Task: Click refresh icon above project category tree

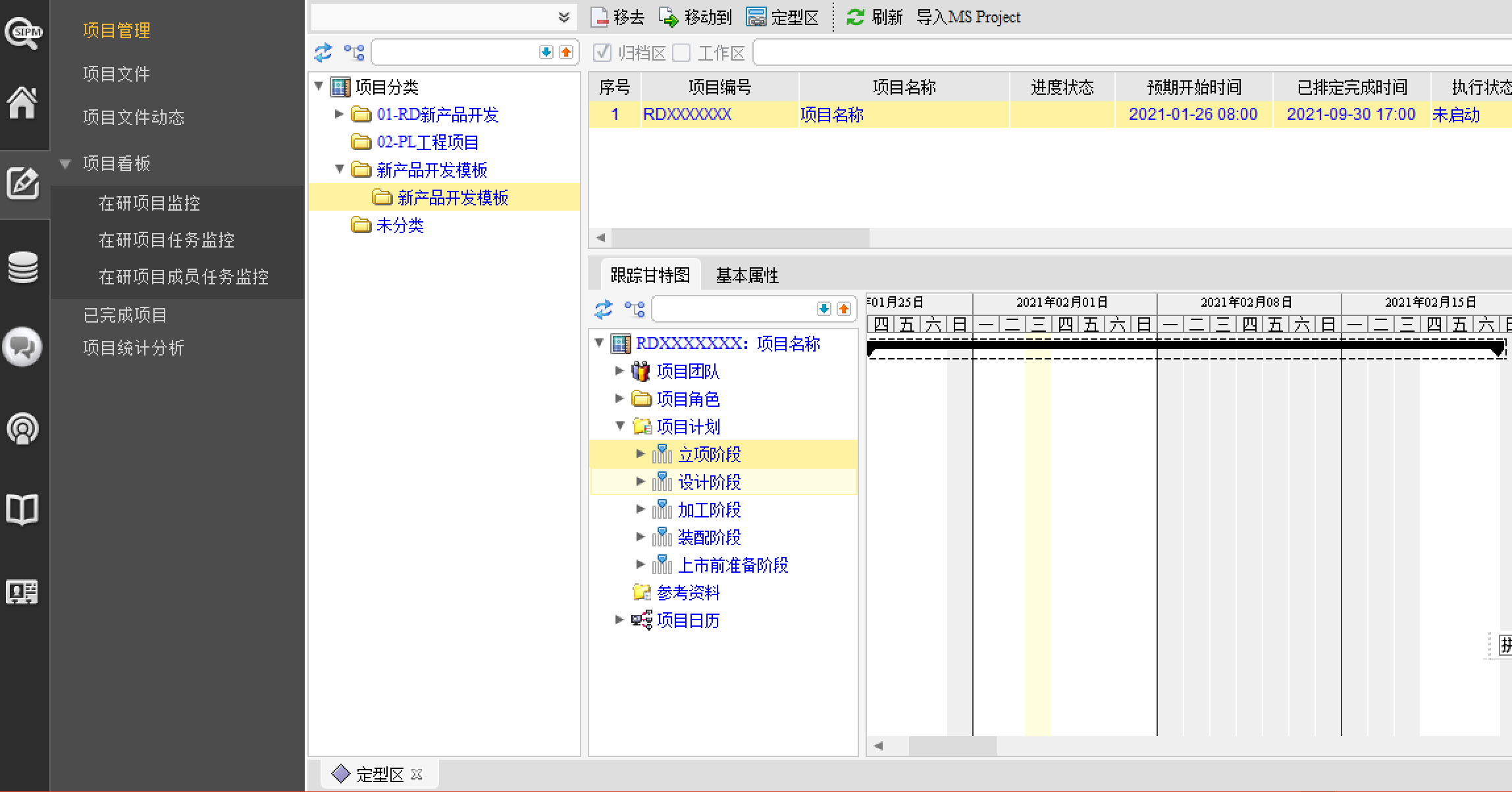Action: pos(323,53)
